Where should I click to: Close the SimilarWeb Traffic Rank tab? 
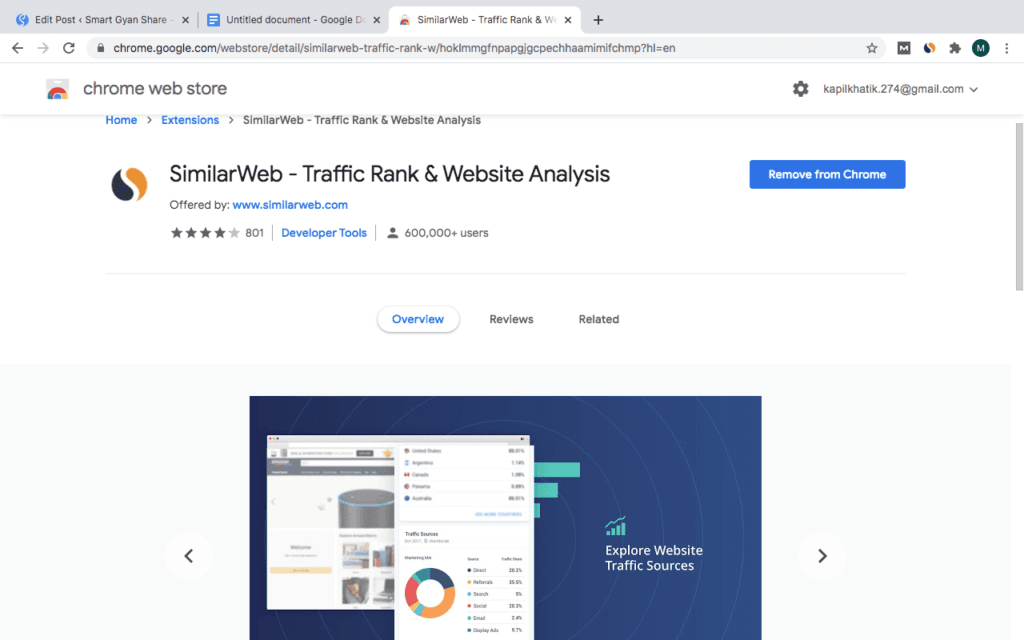pos(568,20)
